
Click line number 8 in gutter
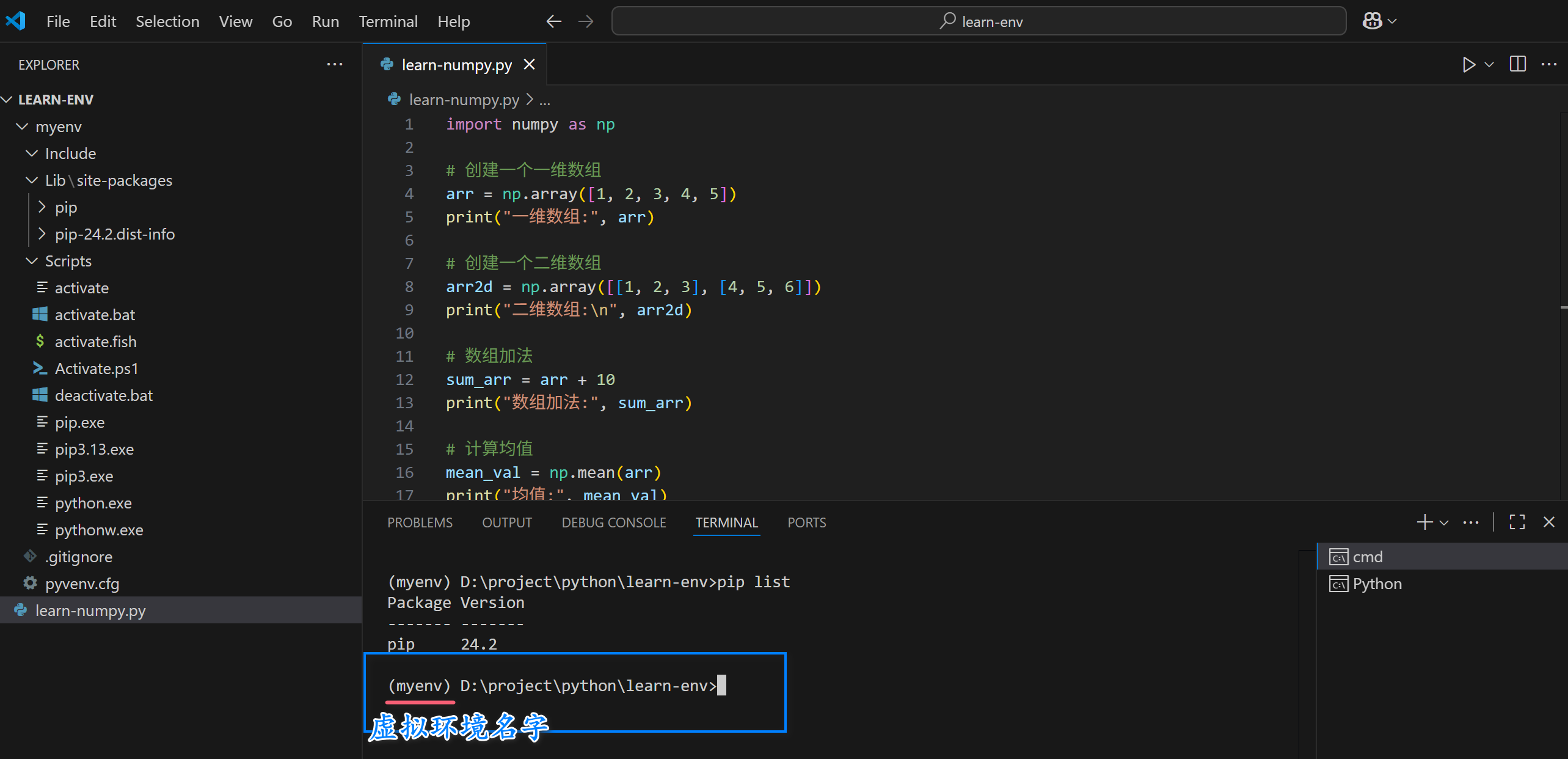[409, 287]
